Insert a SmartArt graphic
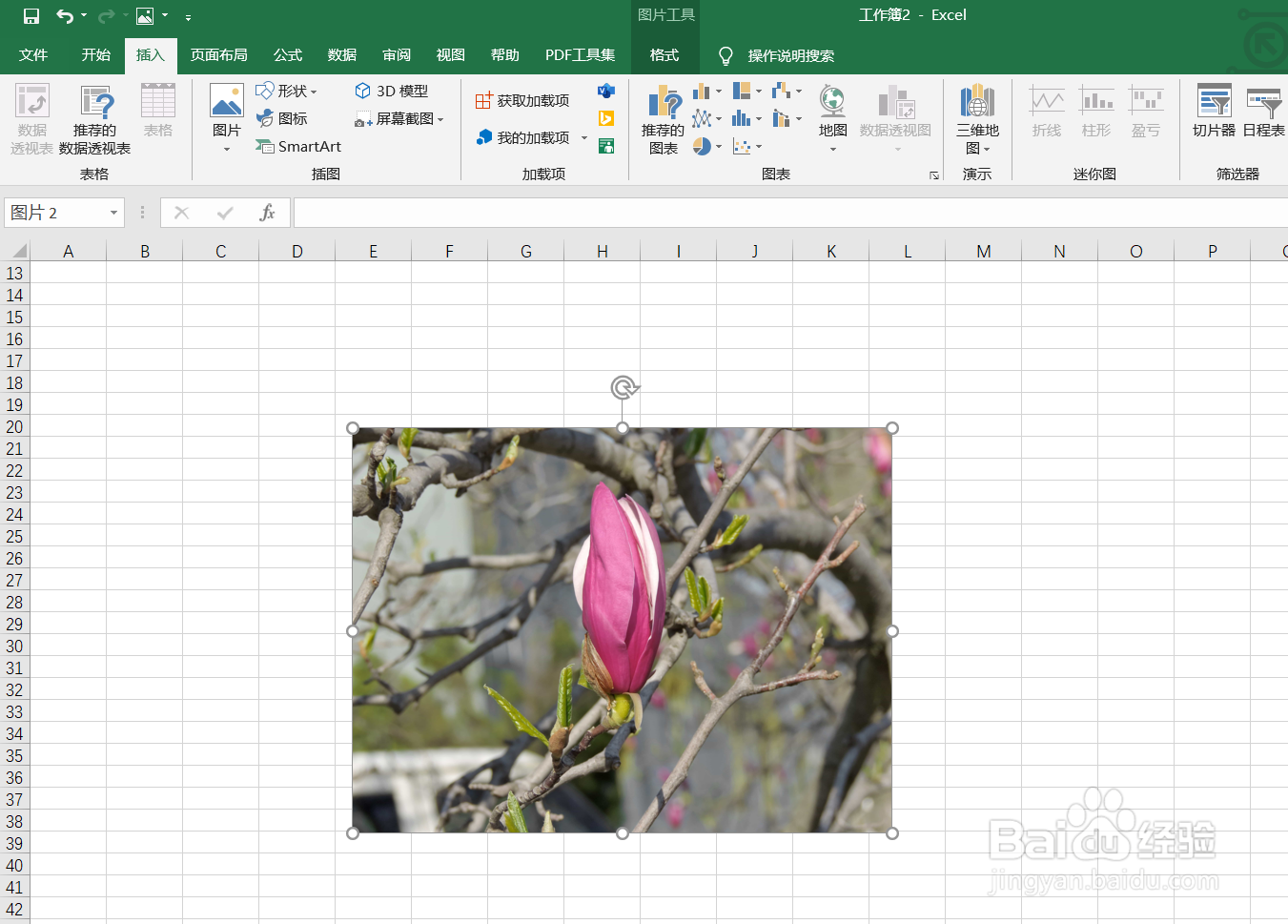Image resolution: width=1288 pixels, height=924 pixels. click(298, 146)
